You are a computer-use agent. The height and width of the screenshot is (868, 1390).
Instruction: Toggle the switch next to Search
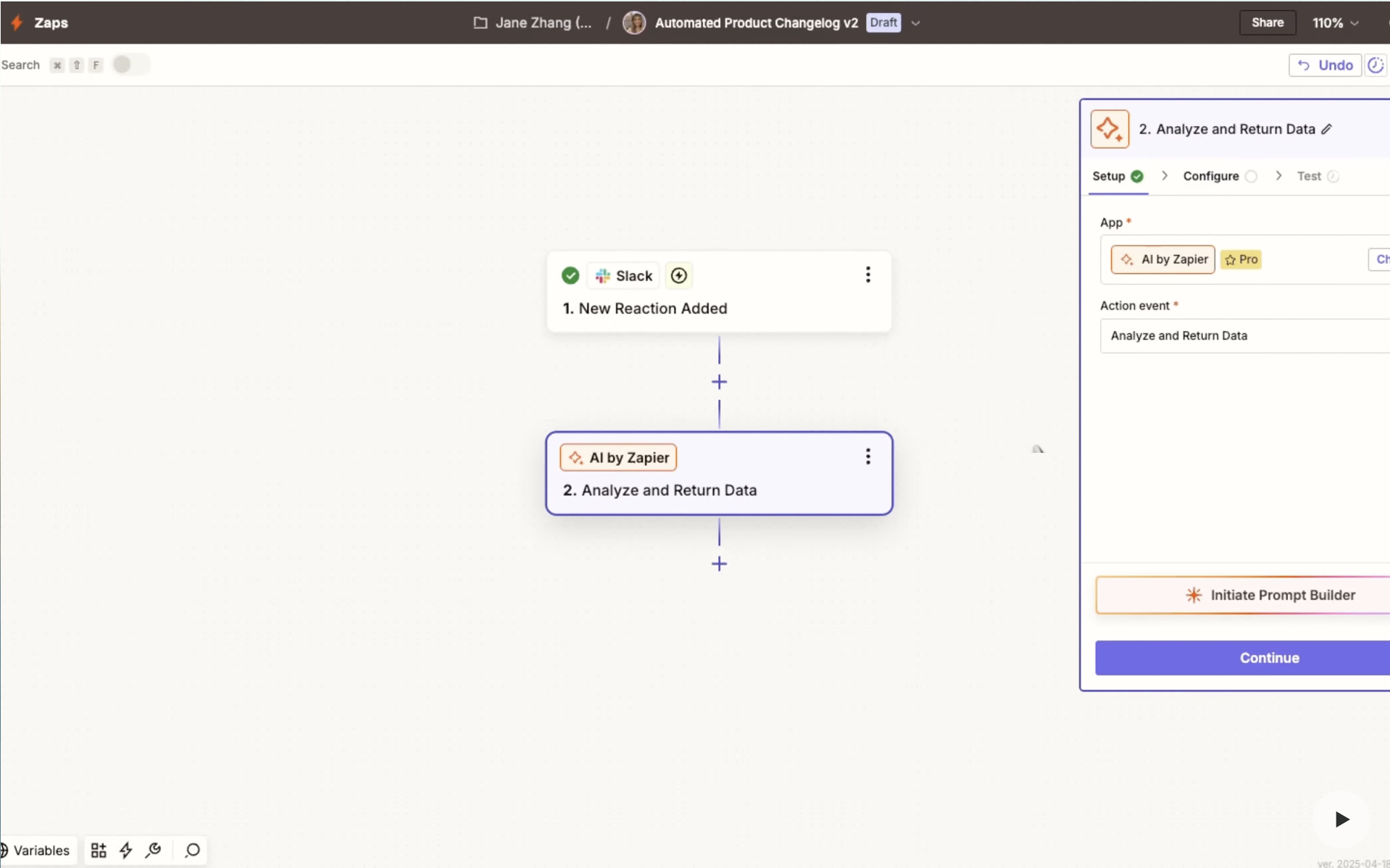(130, 64)
